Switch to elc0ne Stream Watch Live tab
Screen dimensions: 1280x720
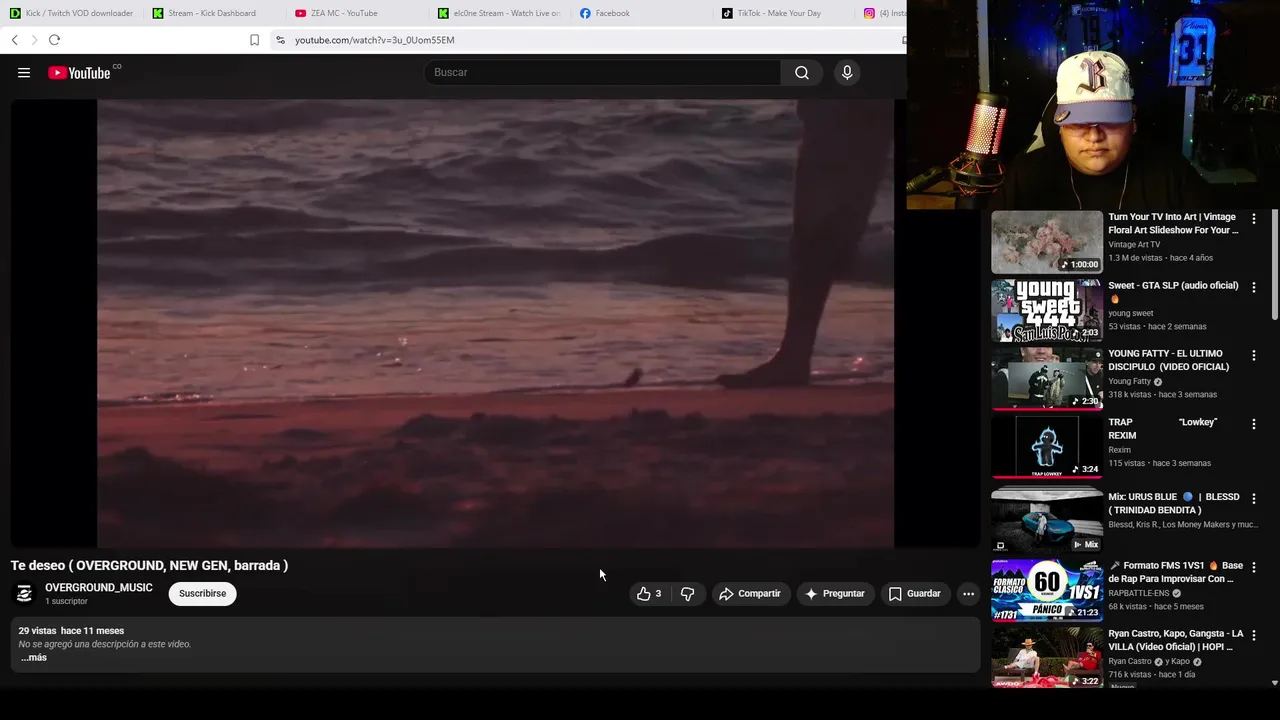501,13
